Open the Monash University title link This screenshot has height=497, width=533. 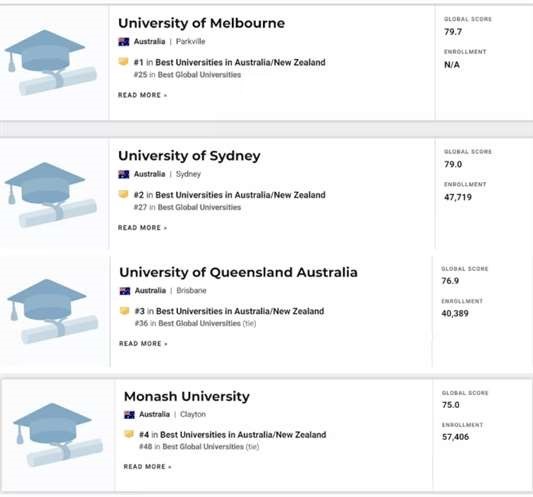click(187, 396)
